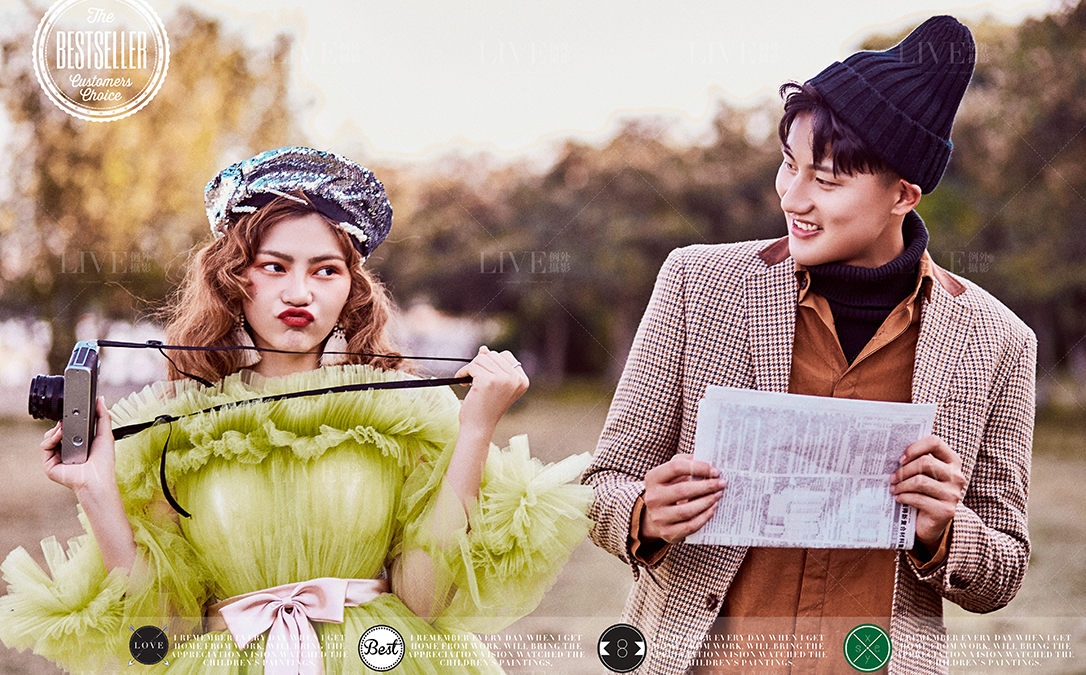Click the pink bow on the green dress

(290, 611)
